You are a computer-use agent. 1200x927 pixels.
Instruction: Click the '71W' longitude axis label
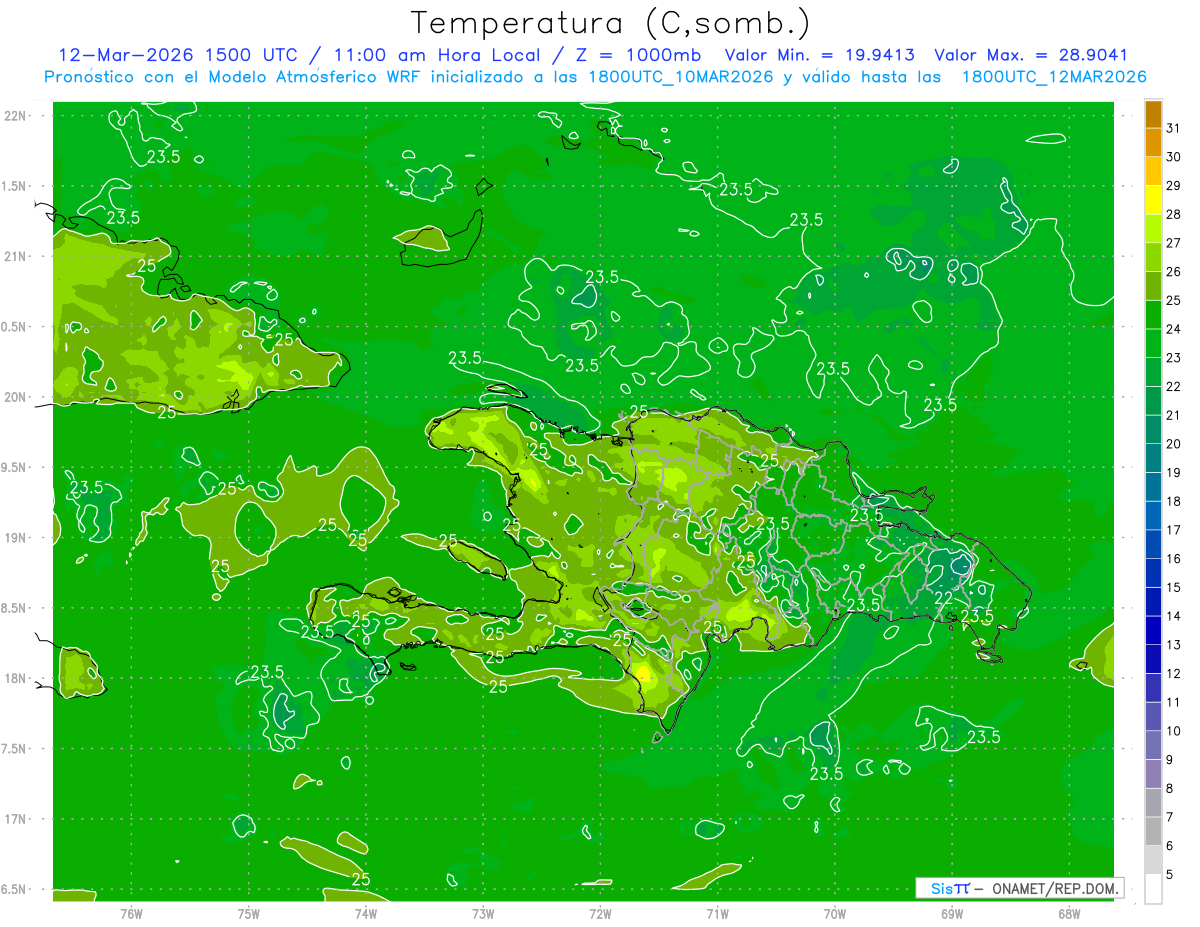717,913
